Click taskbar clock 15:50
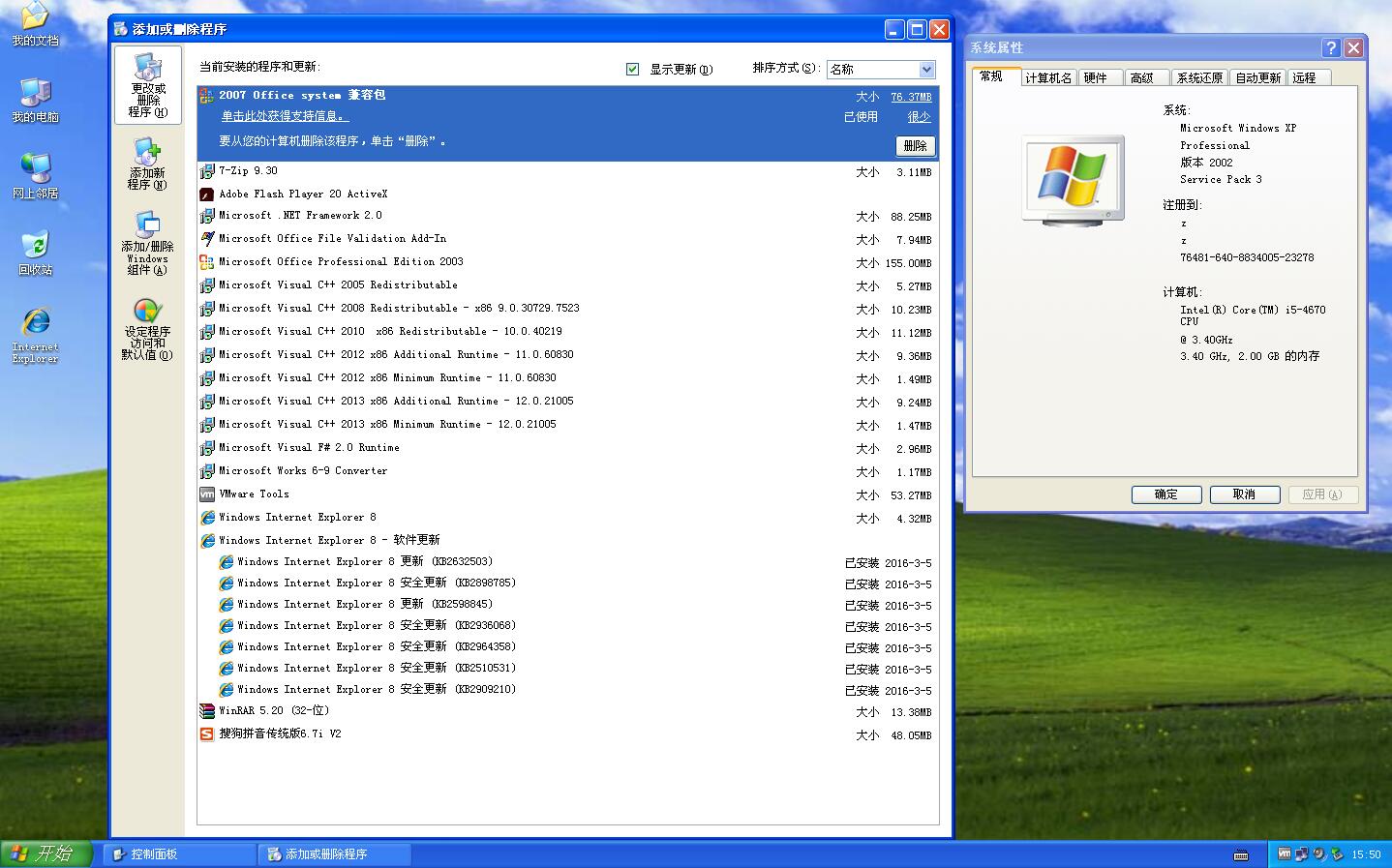 pyautogui.click(x=1366, y=854)
